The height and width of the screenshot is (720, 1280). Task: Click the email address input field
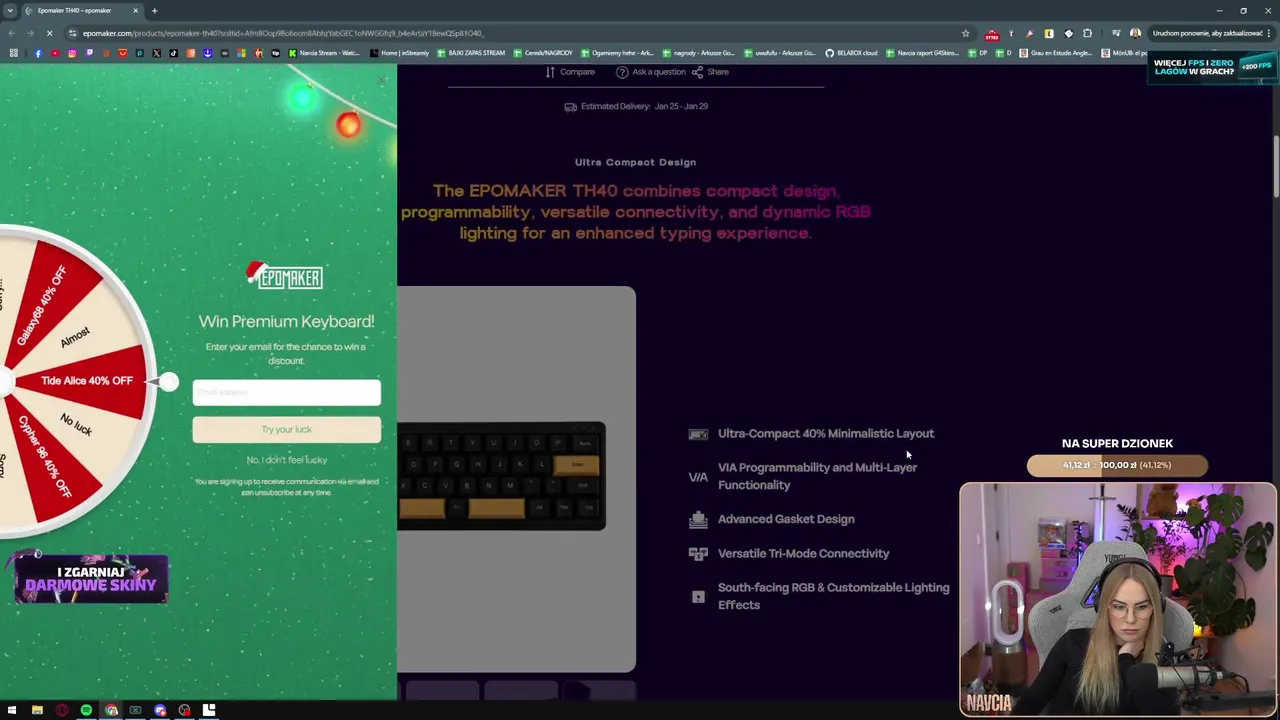click(x=286, y=392)
